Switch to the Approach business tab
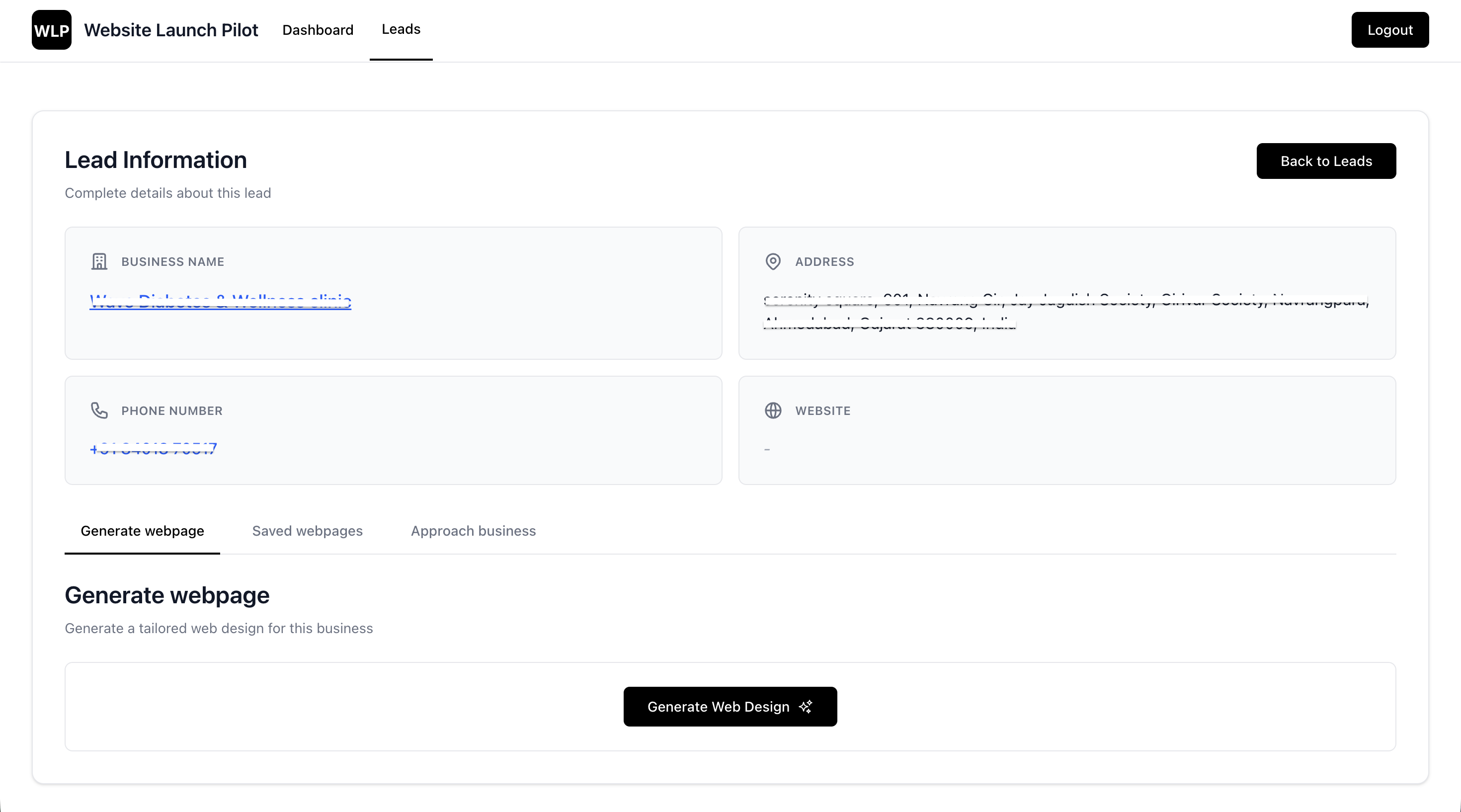The width and height of the screenshot is (1461, 812). click(x=473, y=531)
